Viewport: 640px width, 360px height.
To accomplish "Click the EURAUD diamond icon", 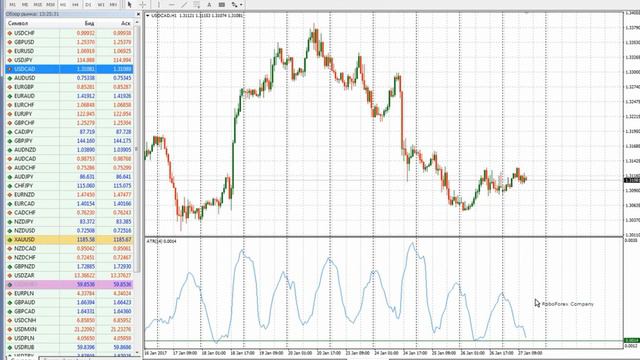I will pyautogui.click(x=10, y=96).
